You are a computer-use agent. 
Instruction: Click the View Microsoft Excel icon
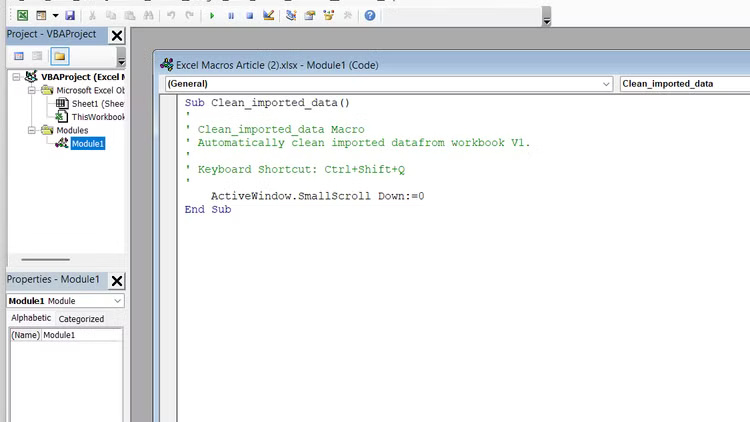pos(22,16)
